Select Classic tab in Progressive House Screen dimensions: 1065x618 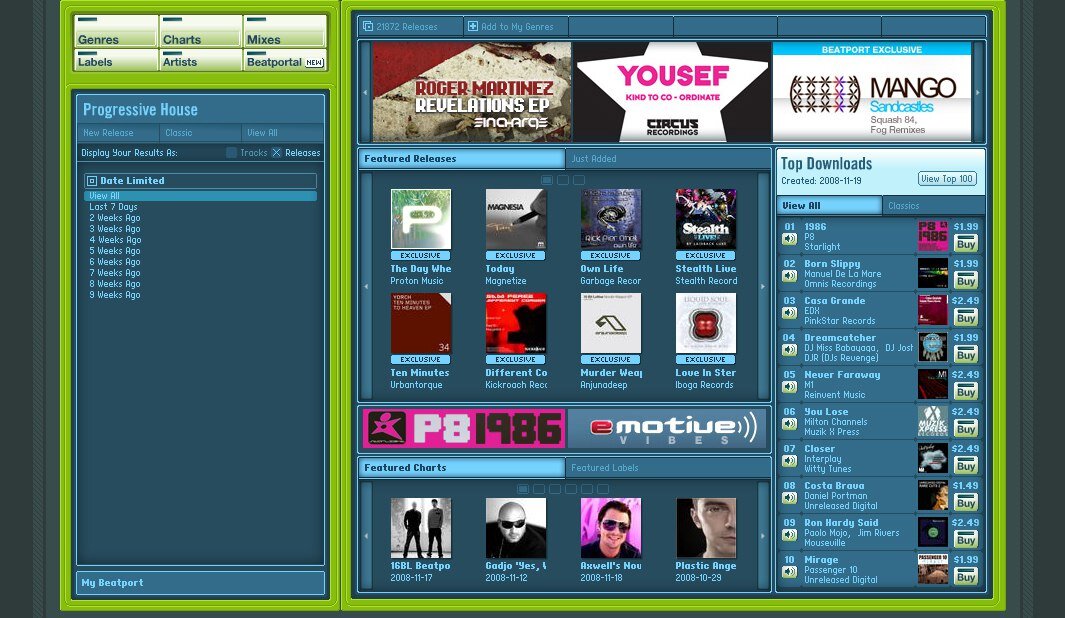click(200, 132)
